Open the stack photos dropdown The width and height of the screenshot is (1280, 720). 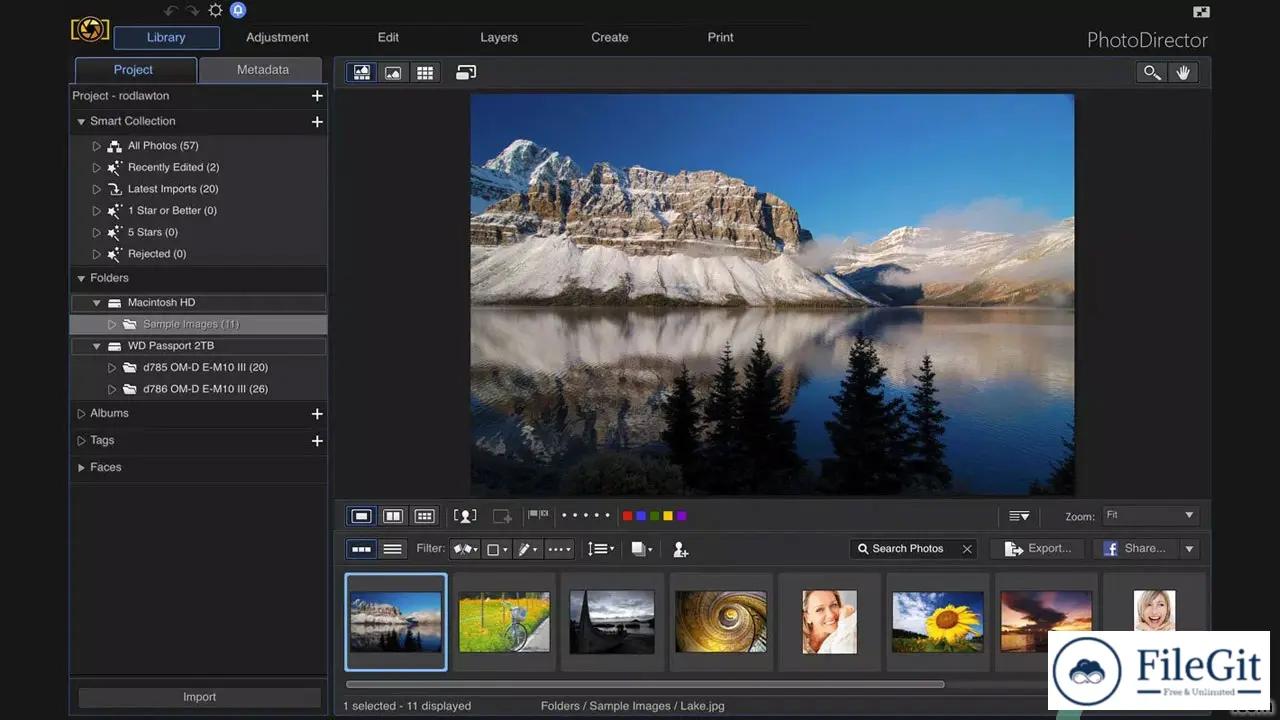[641, 549]
